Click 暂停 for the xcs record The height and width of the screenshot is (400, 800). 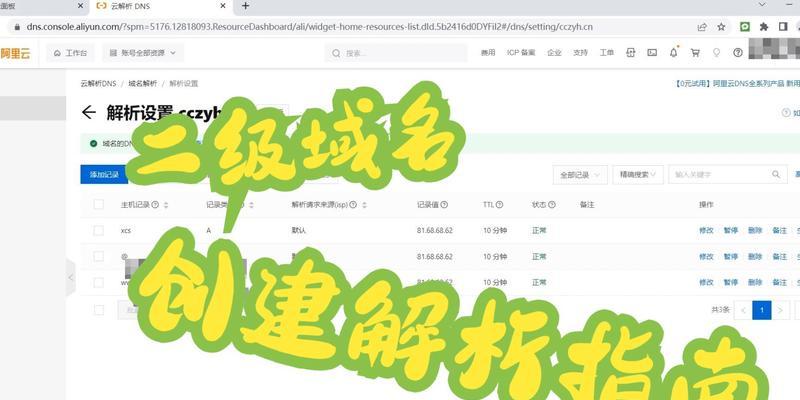731,231
